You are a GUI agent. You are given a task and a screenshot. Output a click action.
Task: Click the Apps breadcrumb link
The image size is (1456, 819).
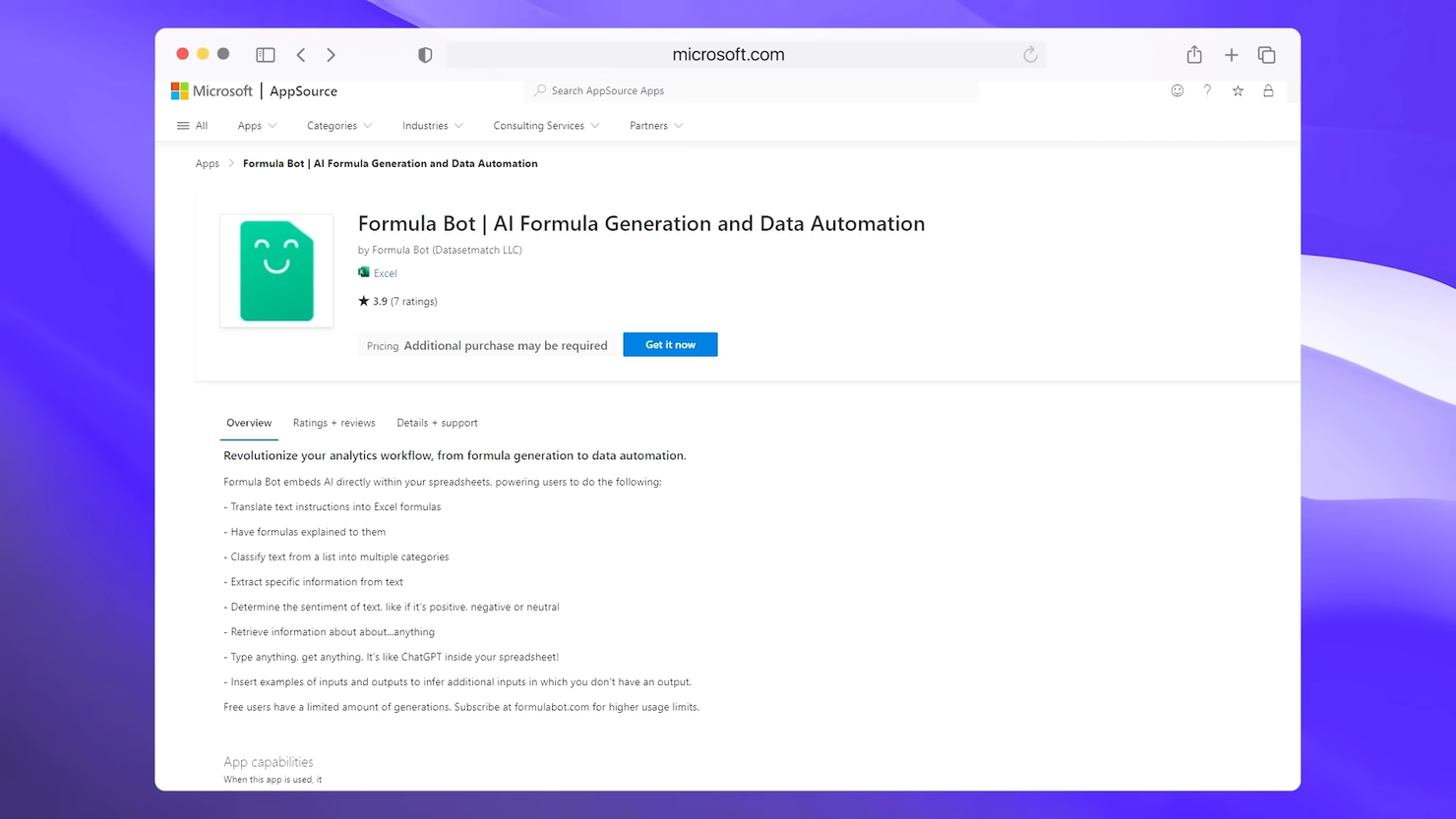click(207, 163)
